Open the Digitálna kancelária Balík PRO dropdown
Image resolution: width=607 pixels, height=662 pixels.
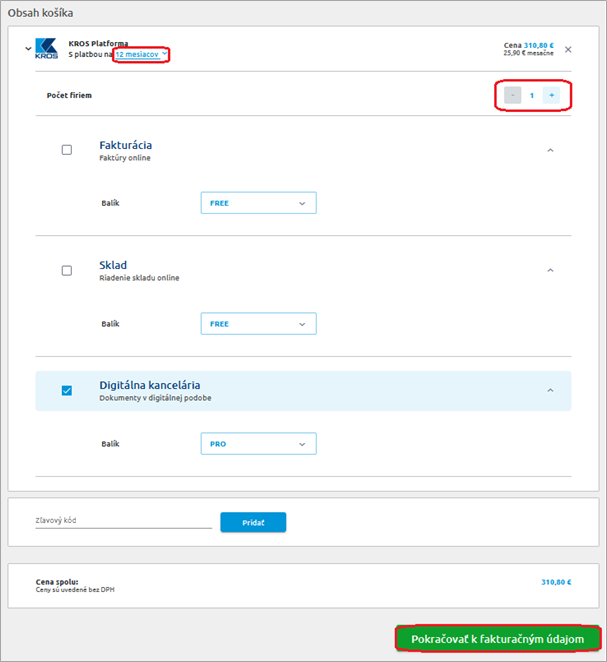258,444
